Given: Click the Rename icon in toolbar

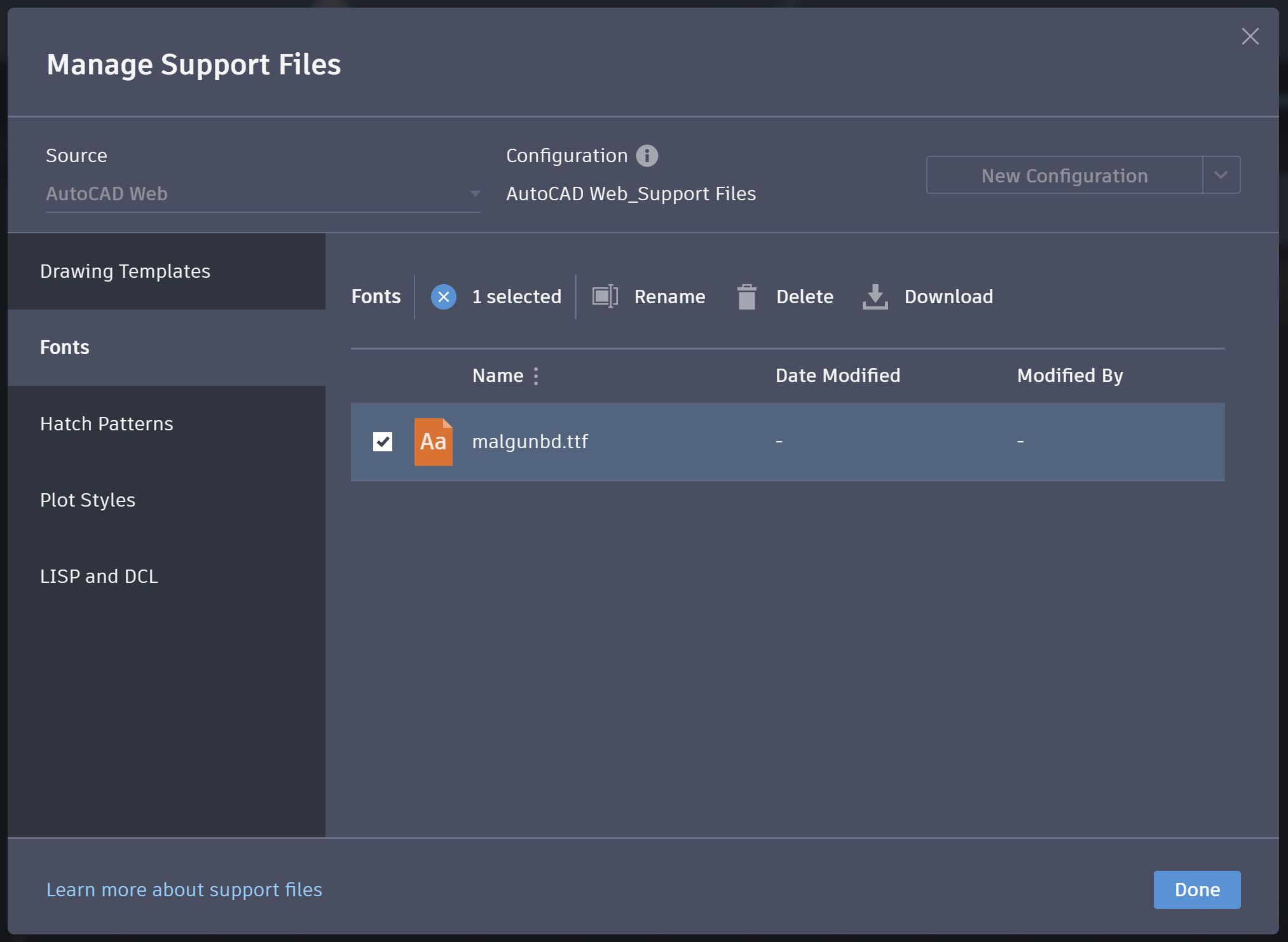Looking at the screenshot, I should (x=605, y=296).
